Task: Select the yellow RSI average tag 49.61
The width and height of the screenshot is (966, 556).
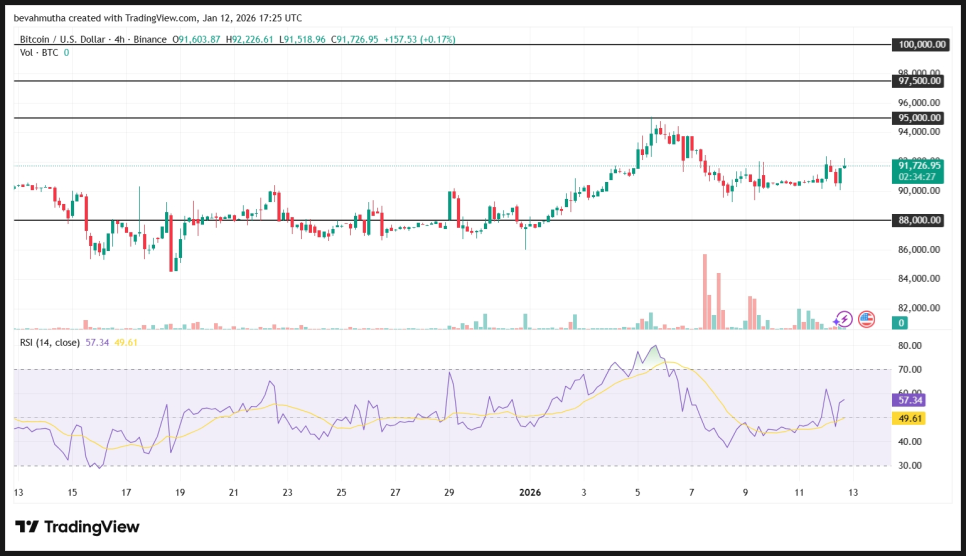Action: point(910,418)
